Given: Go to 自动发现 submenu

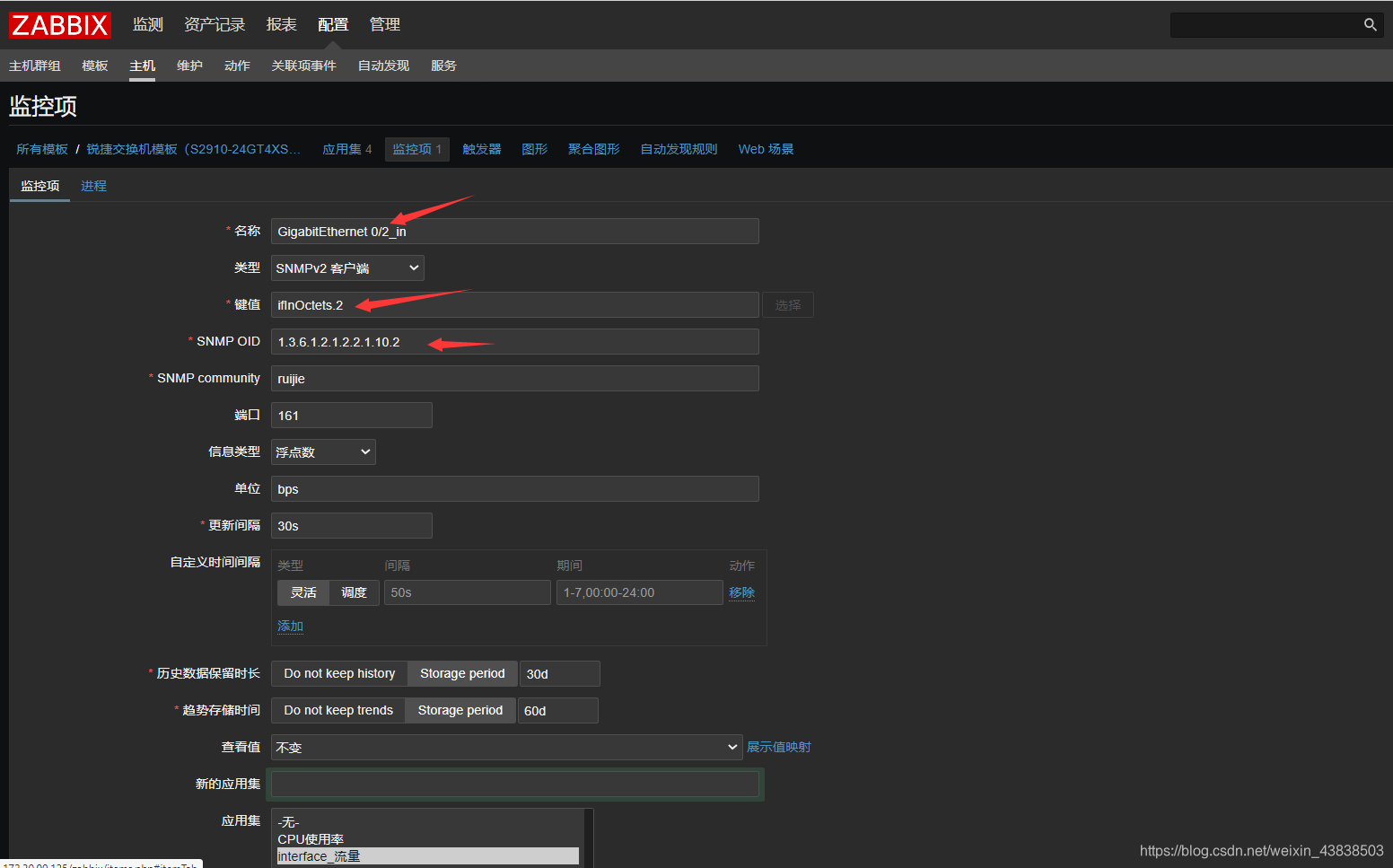Looking at the screenshot, I should (383, 66).
